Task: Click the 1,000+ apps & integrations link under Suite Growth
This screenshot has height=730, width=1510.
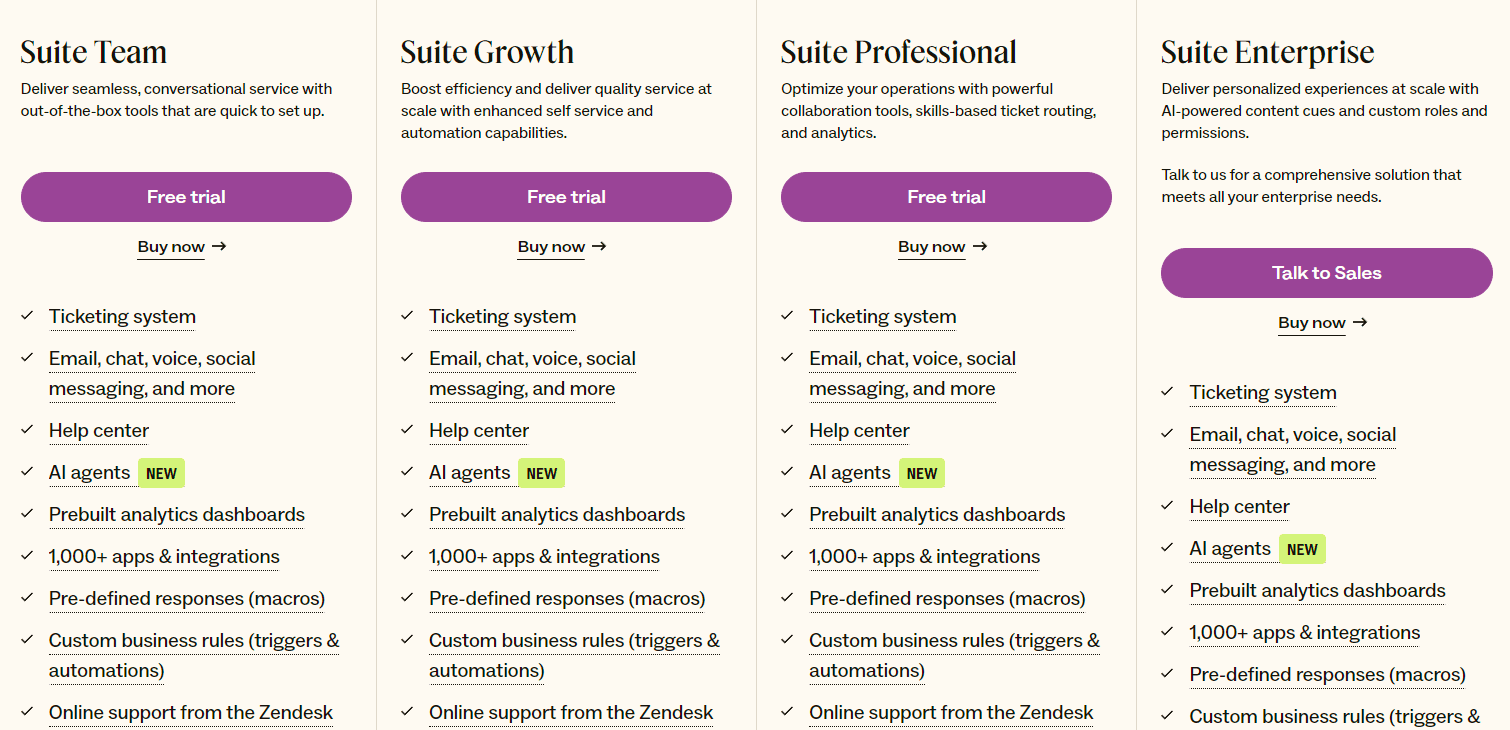Action: coord(544,556)
